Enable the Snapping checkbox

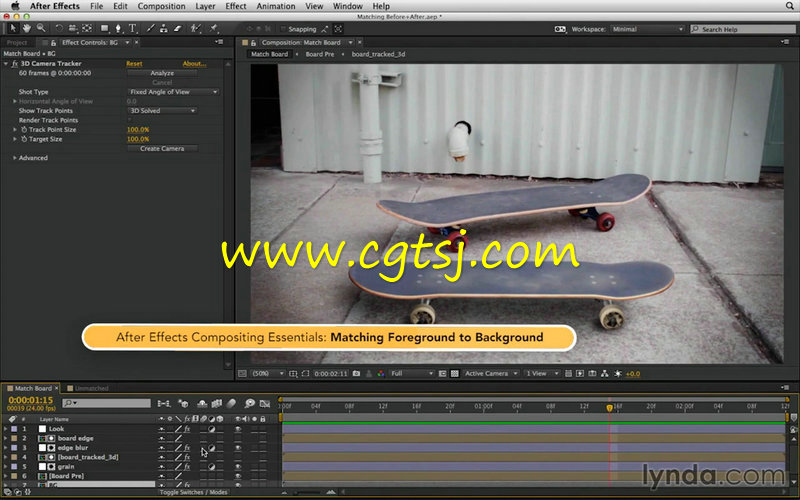tap(284, 29)
